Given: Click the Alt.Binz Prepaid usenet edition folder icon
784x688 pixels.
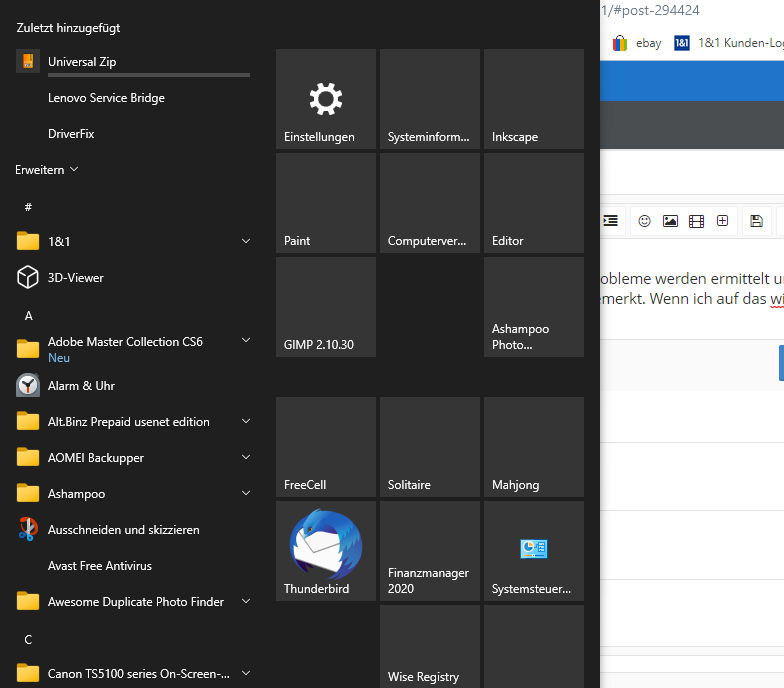Looking at the screenshot, I should click(x=28, y=421).
